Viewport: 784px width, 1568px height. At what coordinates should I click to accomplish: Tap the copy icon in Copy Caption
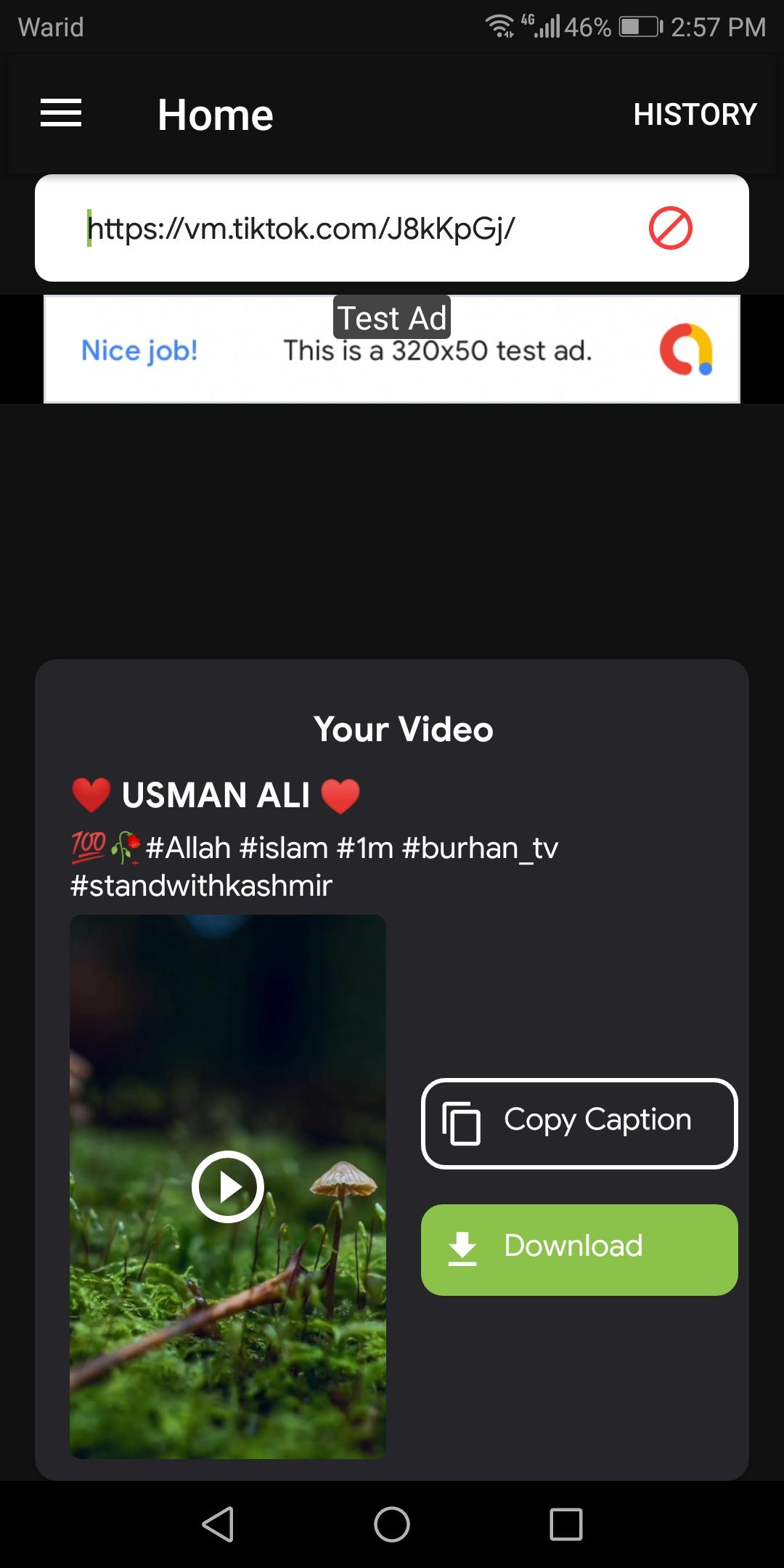(x=462, y=1123)
